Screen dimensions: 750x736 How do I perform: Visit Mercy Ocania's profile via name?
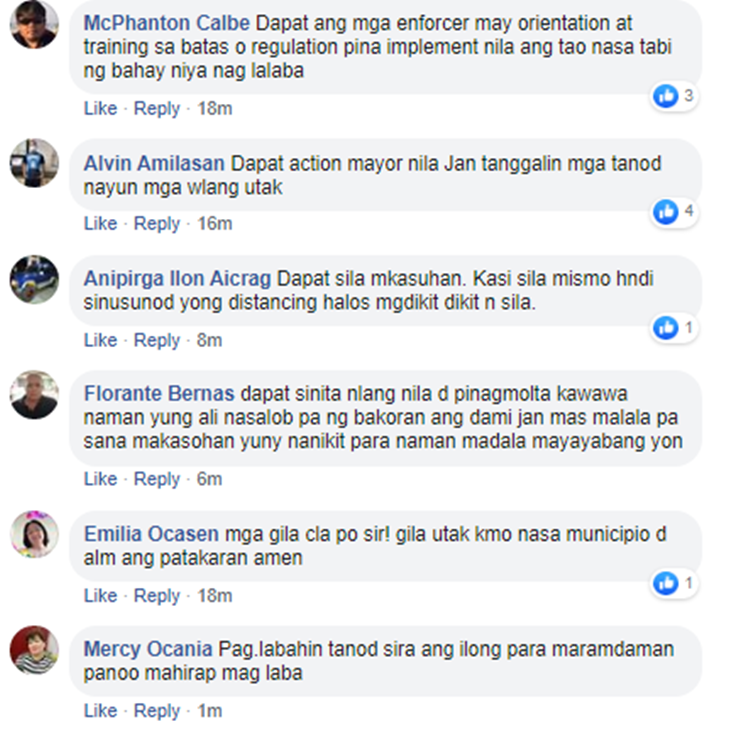click(x=148, y=649)
